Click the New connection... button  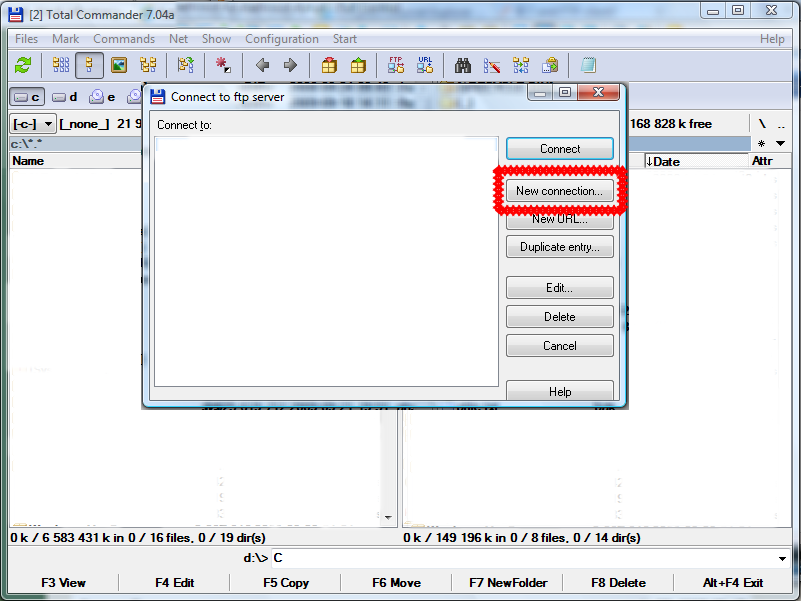pyautogui.click(x=559, y=190)
